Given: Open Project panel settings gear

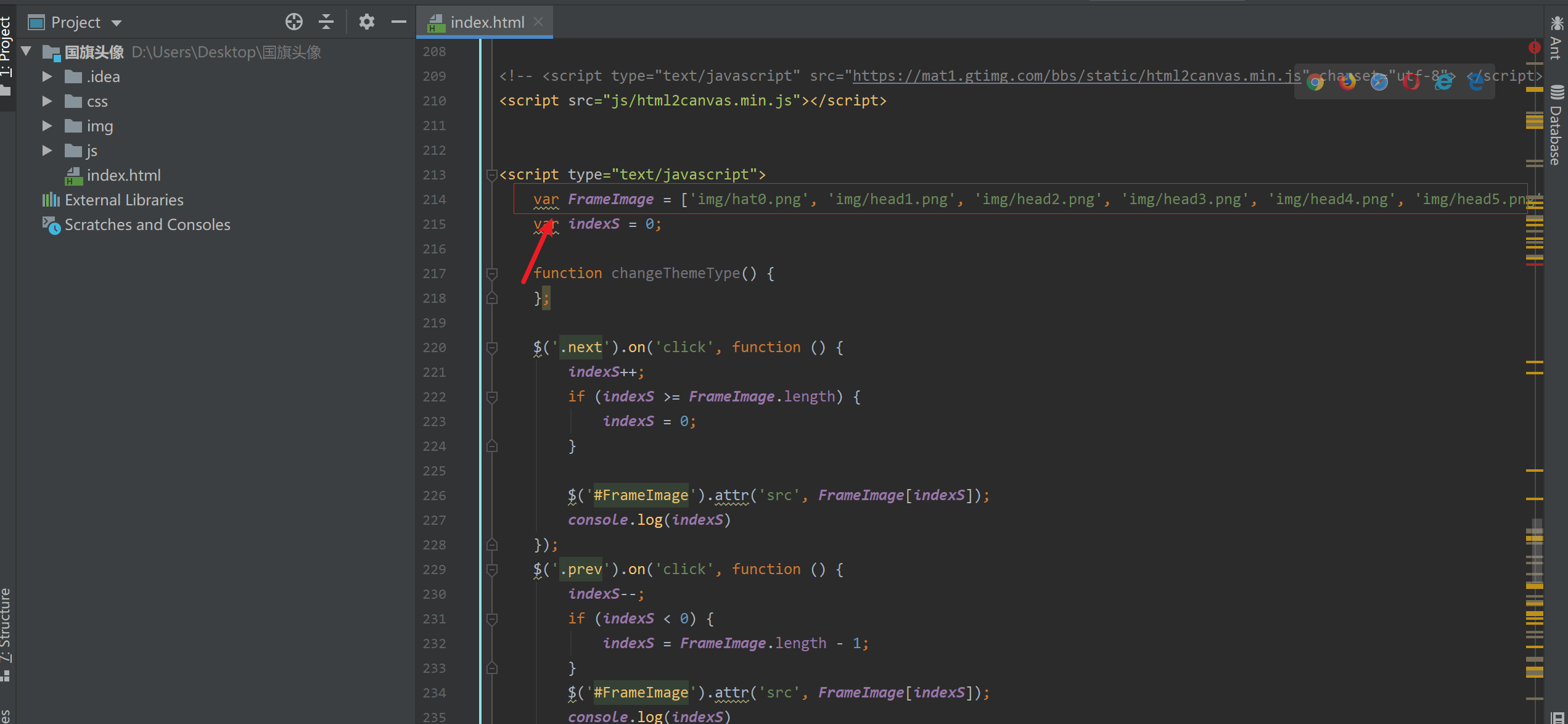Looking at the screenshot, I should tap(366, 22).
